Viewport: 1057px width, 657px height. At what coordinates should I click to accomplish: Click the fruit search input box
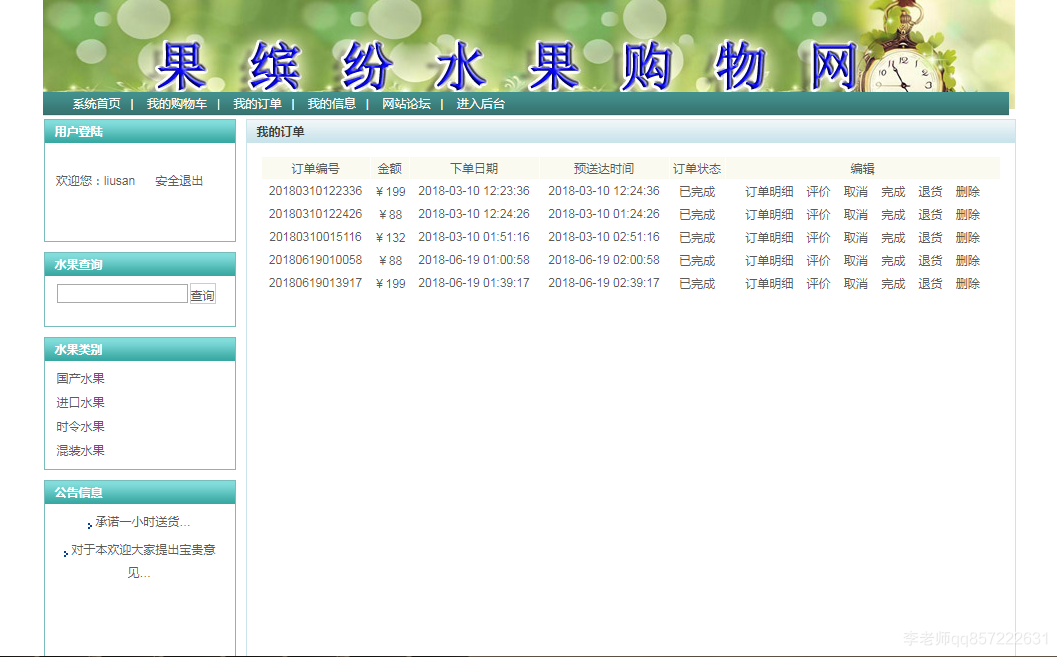click(121, 294)
